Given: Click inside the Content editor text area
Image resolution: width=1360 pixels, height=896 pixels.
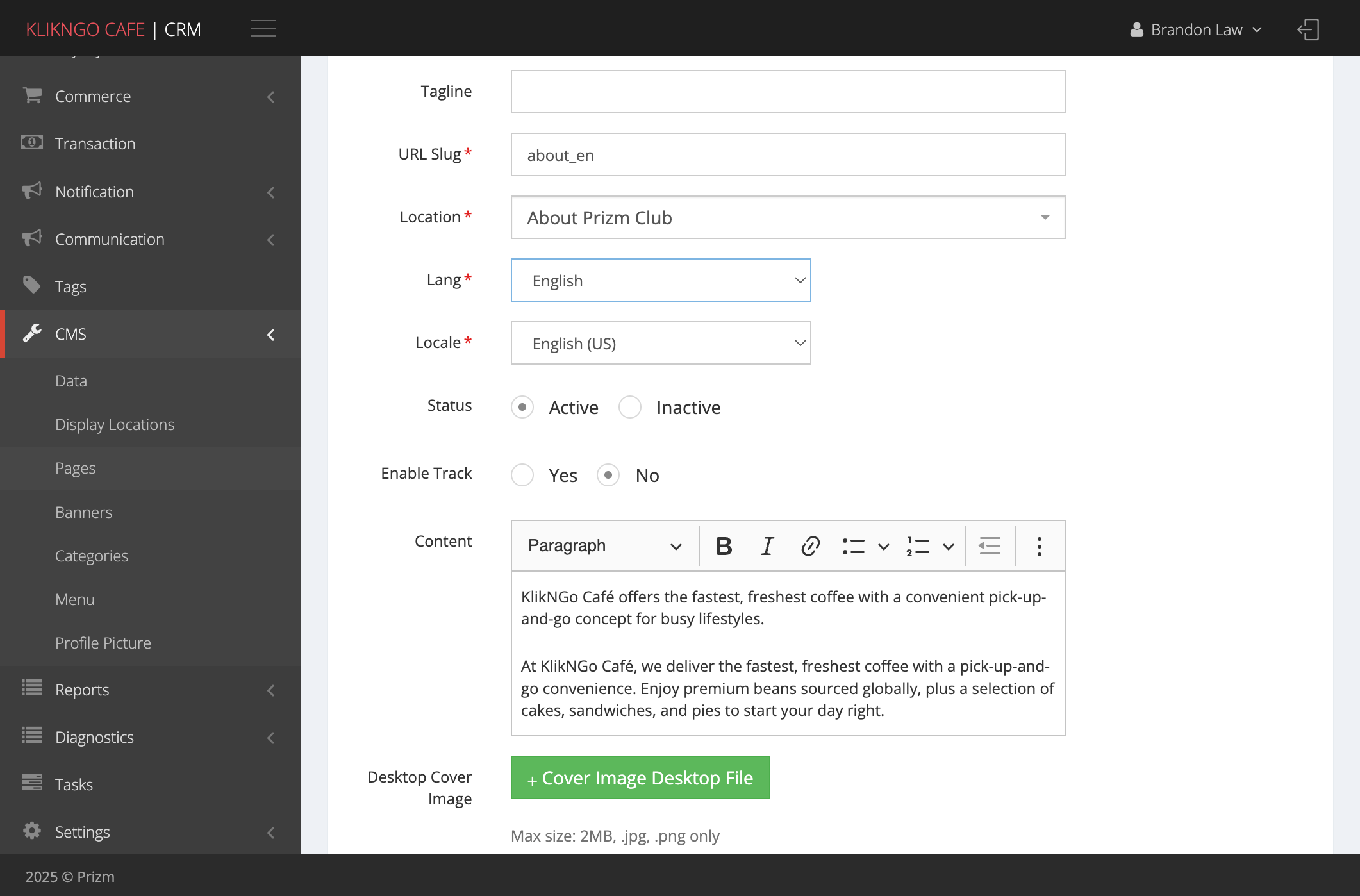Looking at the screenshot, I should pos(788,654).
